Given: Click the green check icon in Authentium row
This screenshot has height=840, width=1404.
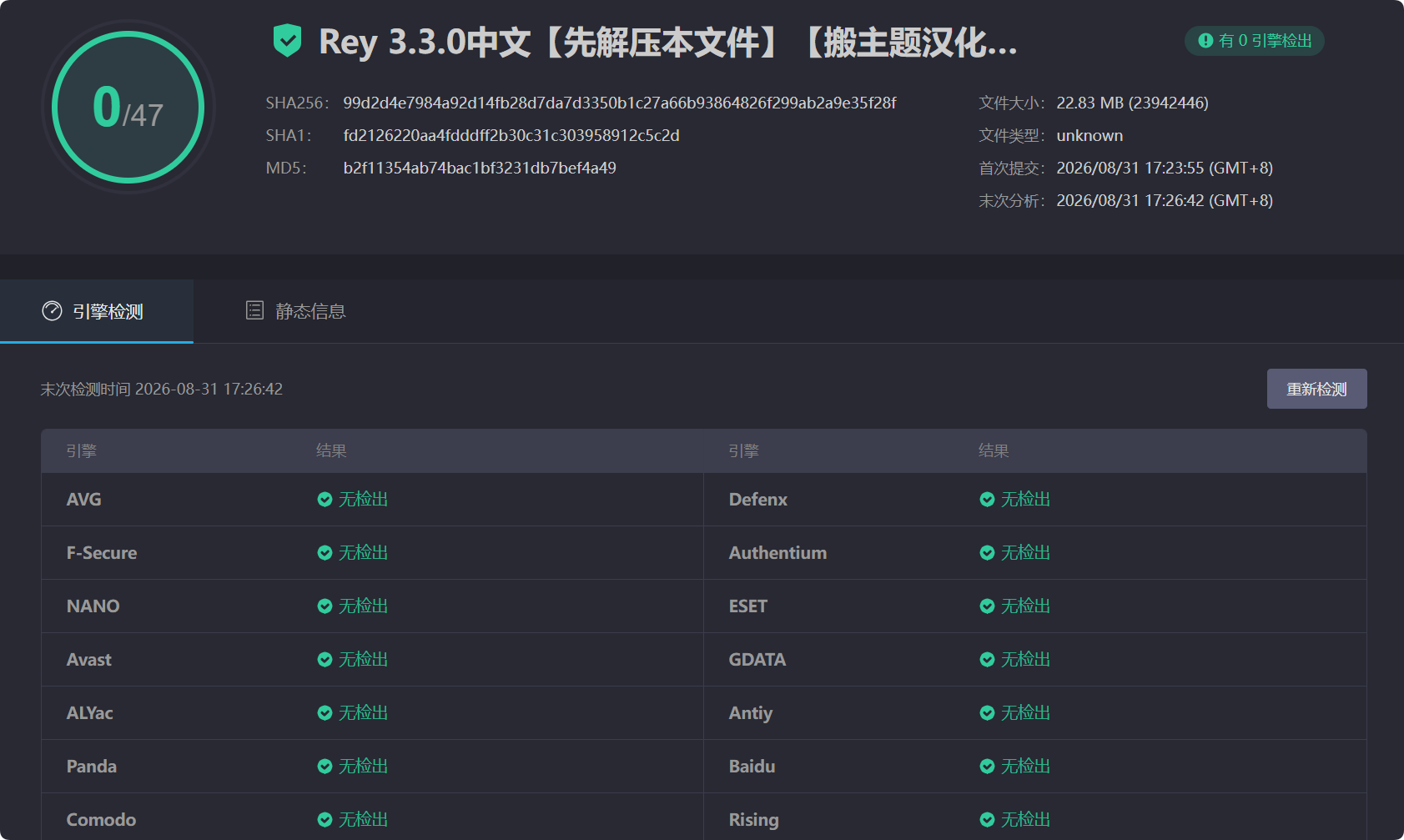Looking at the screenshot, I should 987,553.
